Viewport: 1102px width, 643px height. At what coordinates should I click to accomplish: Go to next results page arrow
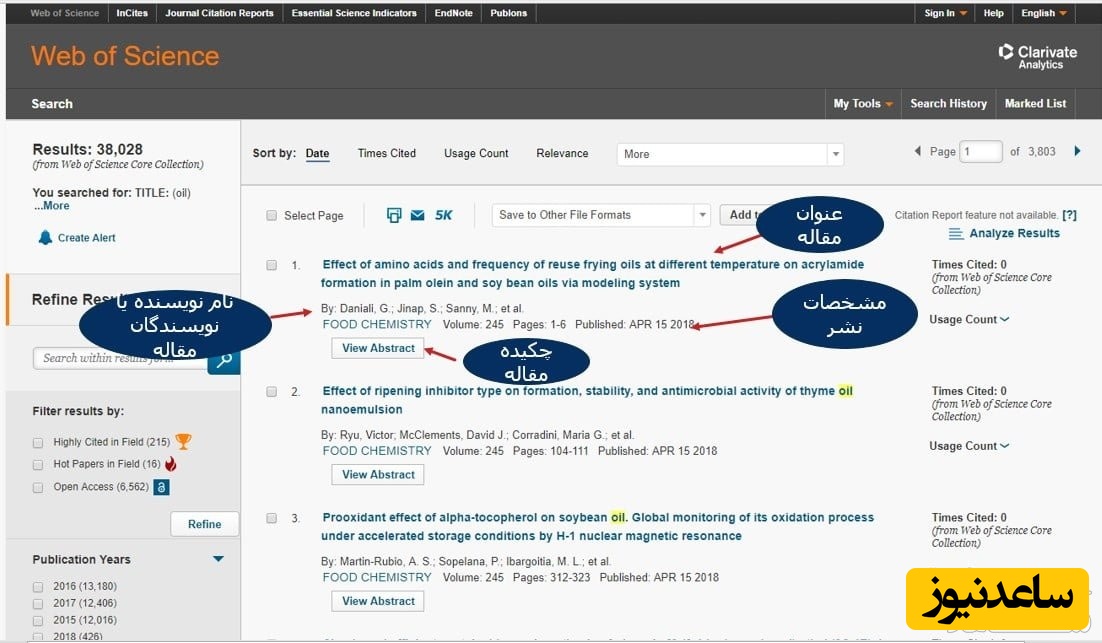coord(1077,152)
